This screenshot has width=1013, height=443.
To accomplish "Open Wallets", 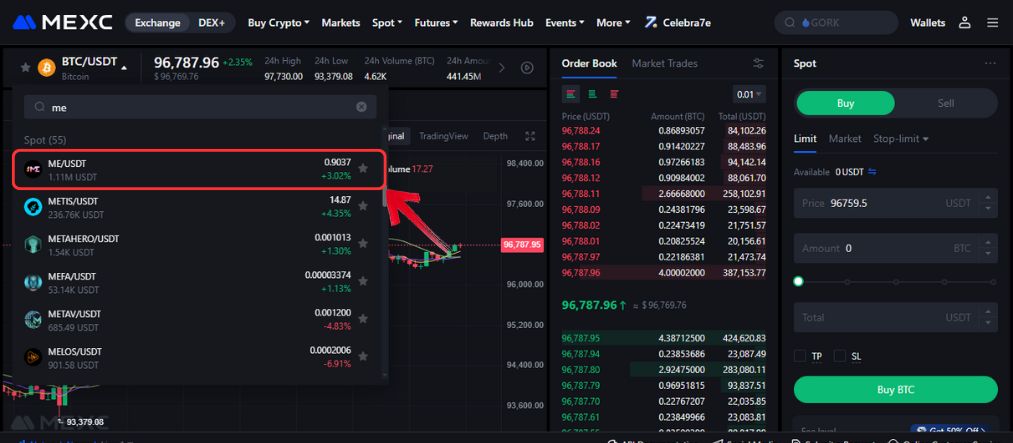I will click(x=928, y=23).
